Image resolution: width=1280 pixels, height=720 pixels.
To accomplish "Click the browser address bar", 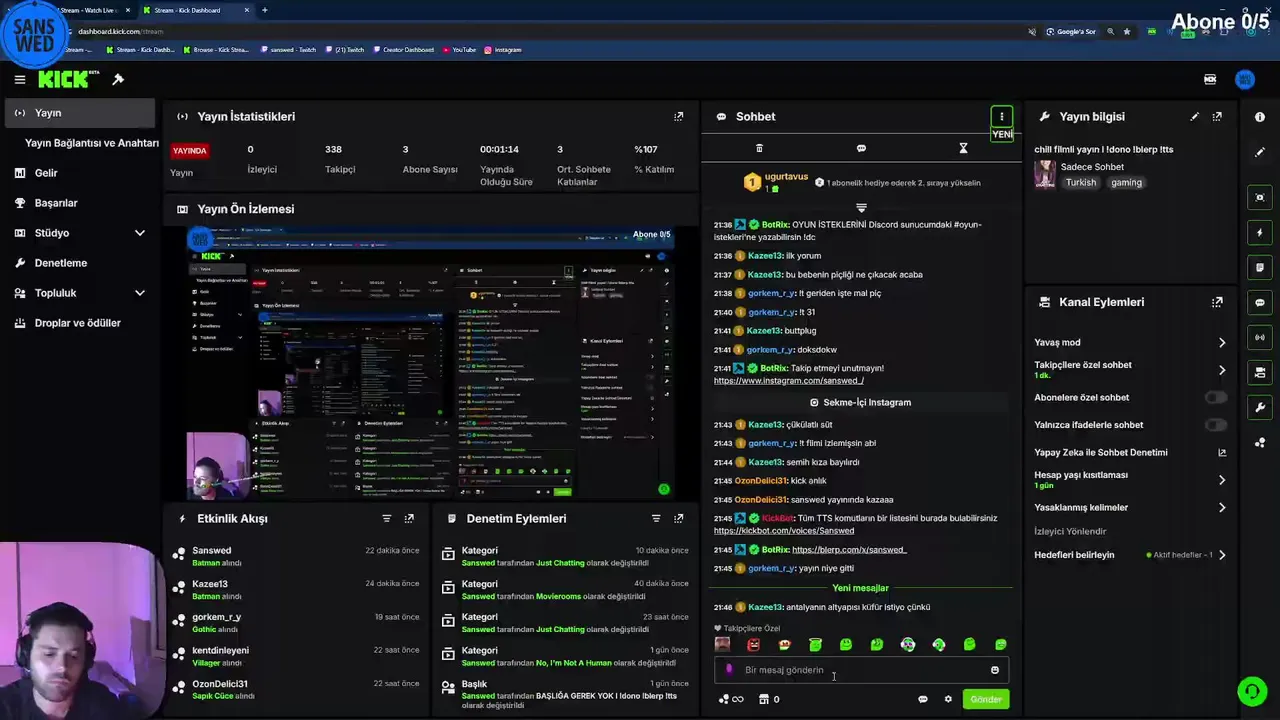I will click(x=540, y=31).
